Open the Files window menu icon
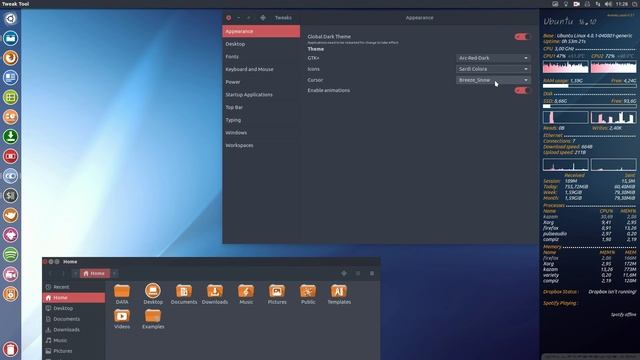The width and height of the screenshot is (640, 360). (372, 273)
